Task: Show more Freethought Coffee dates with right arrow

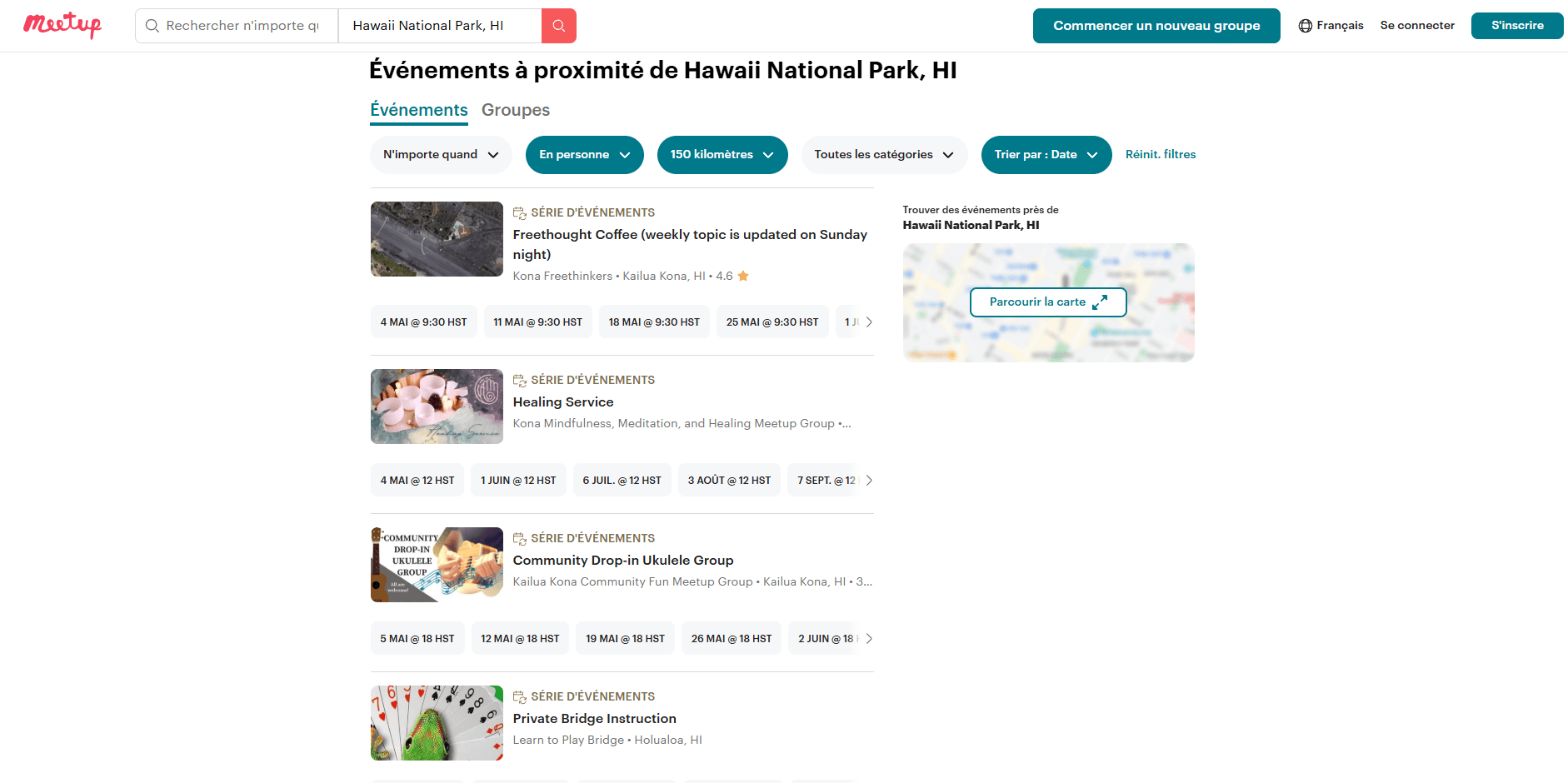Action: [869, 322]
